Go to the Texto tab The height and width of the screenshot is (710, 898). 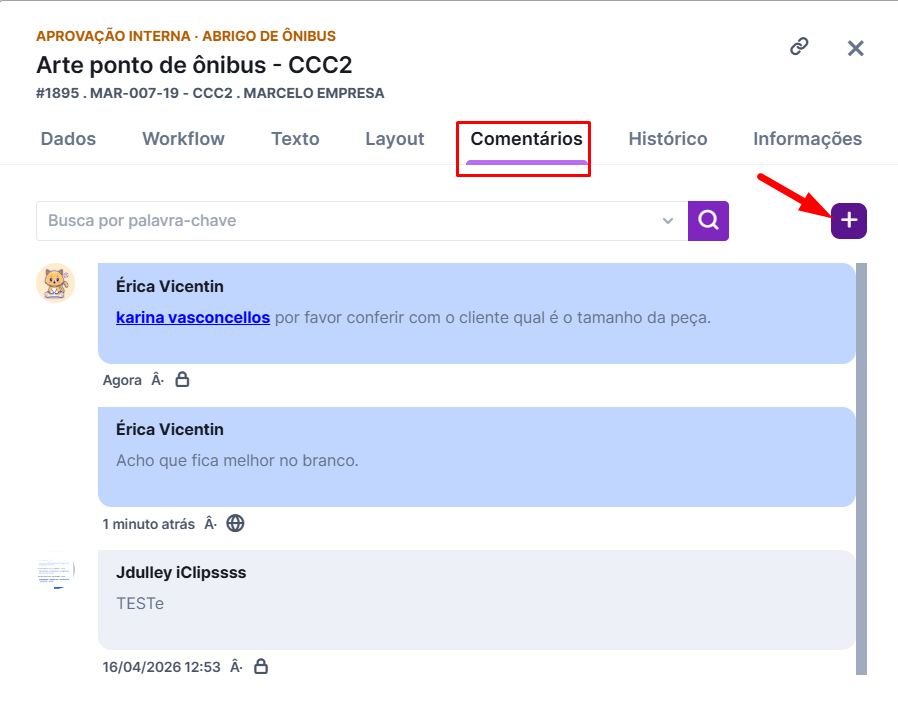tap(295, 139)
